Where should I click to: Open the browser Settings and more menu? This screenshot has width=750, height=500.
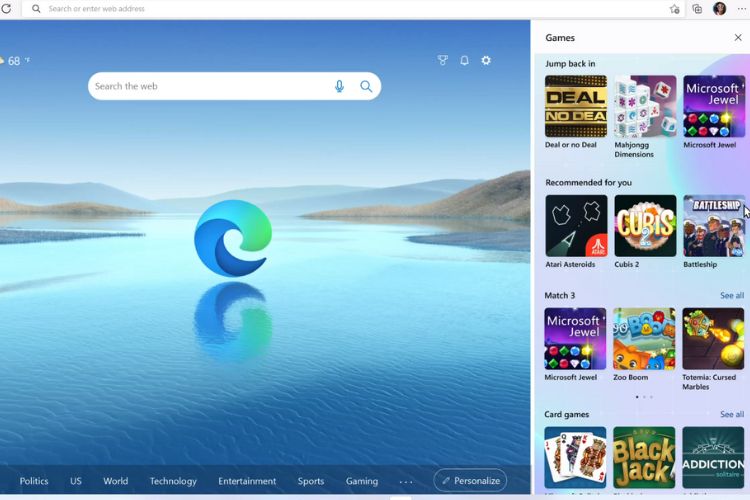[742, 9]
